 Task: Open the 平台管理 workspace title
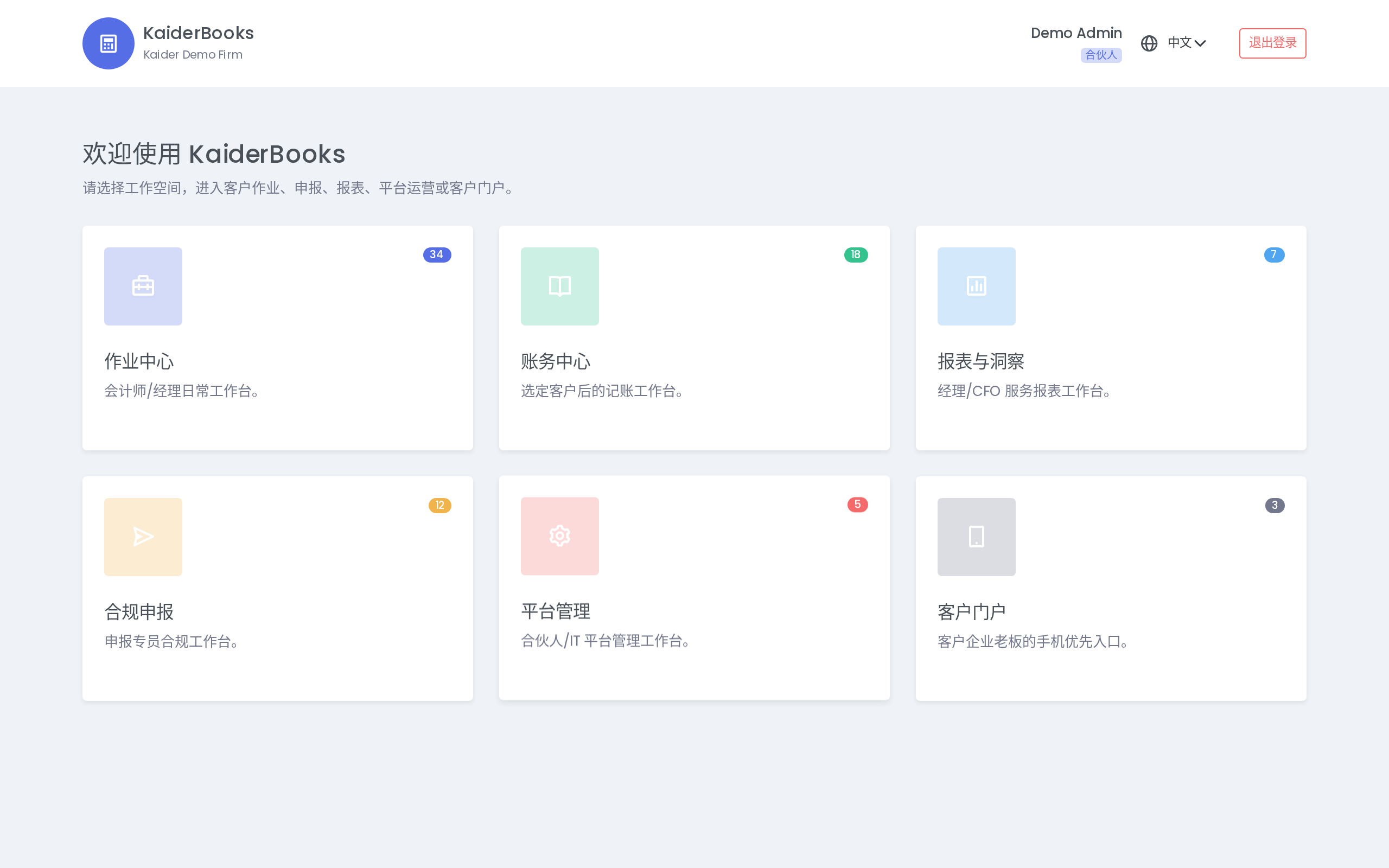pos(556,611)
